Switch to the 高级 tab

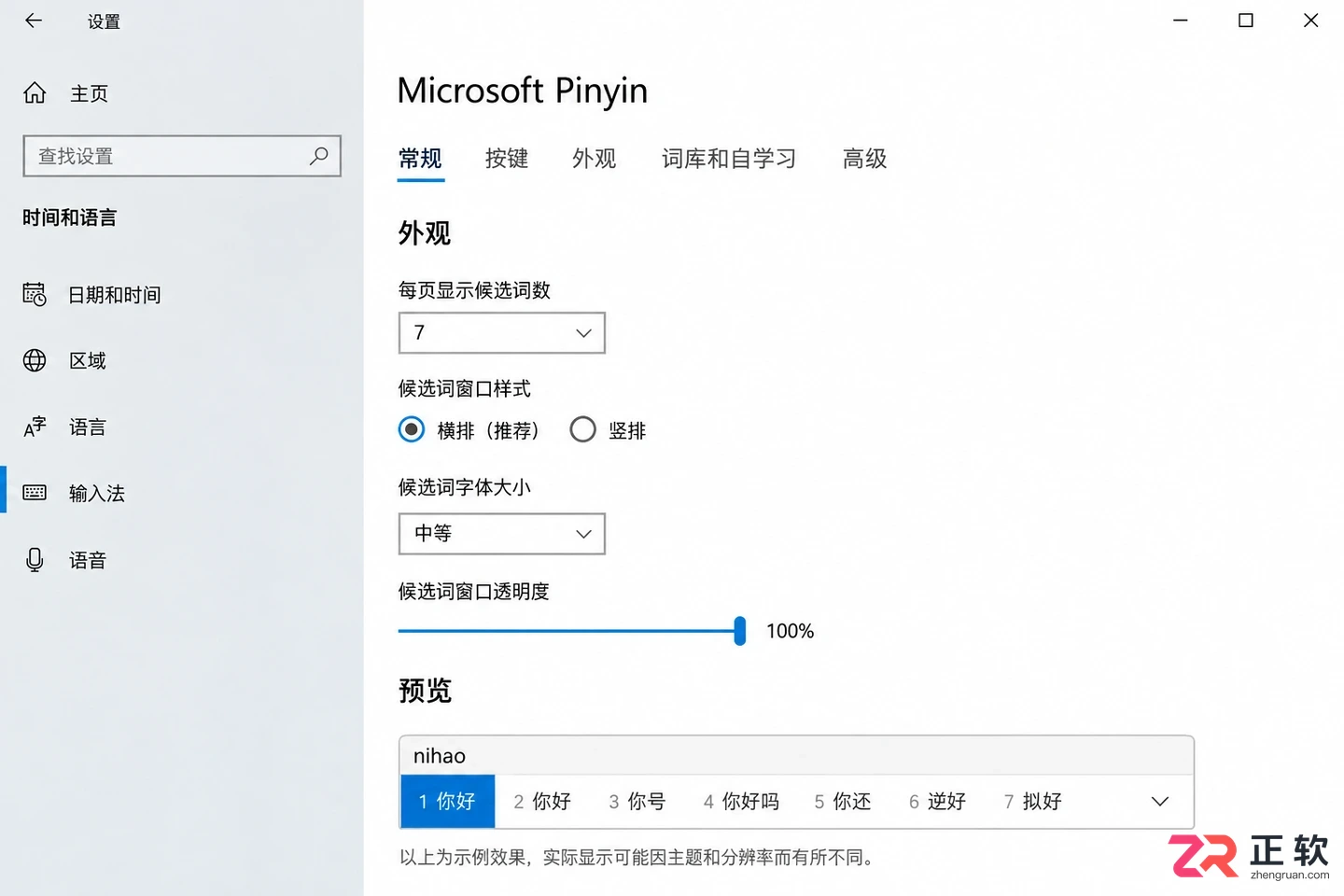(x=864, y=159)
